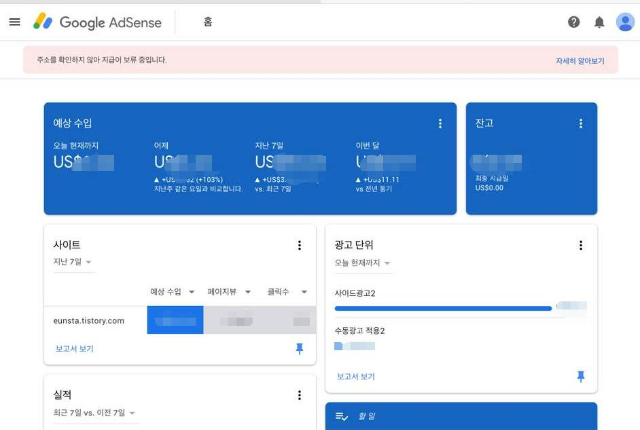Click the 지난 7일 earnings label
The image size is (640, 430).
(269, 146)
